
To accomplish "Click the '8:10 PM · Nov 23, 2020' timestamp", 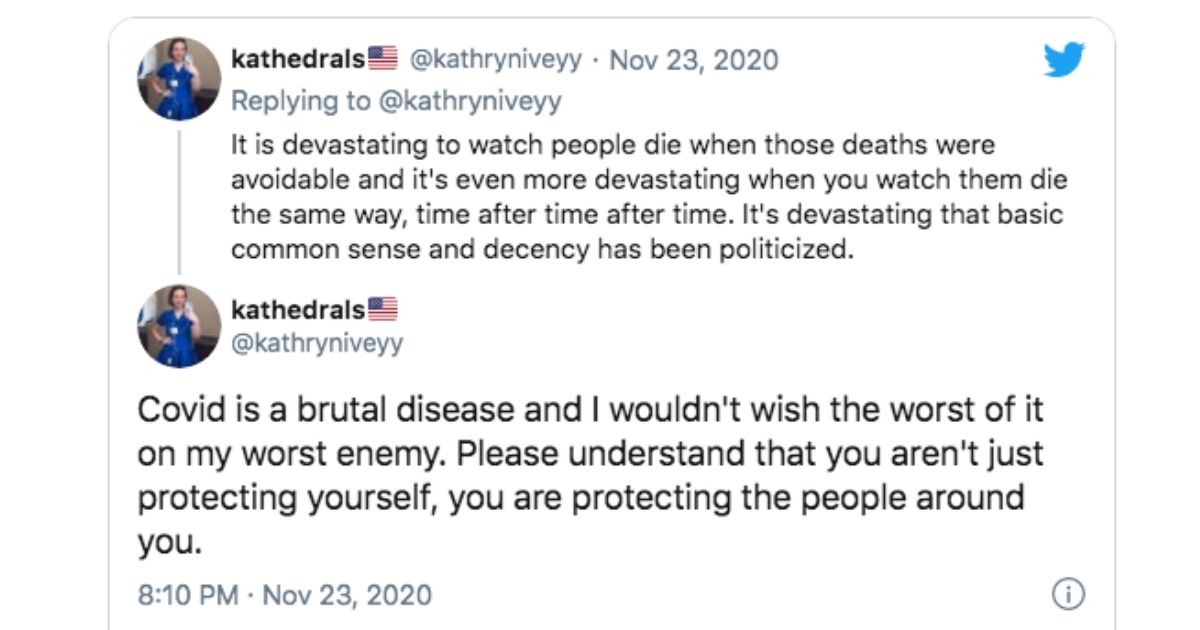I will (x=284, y=595).
